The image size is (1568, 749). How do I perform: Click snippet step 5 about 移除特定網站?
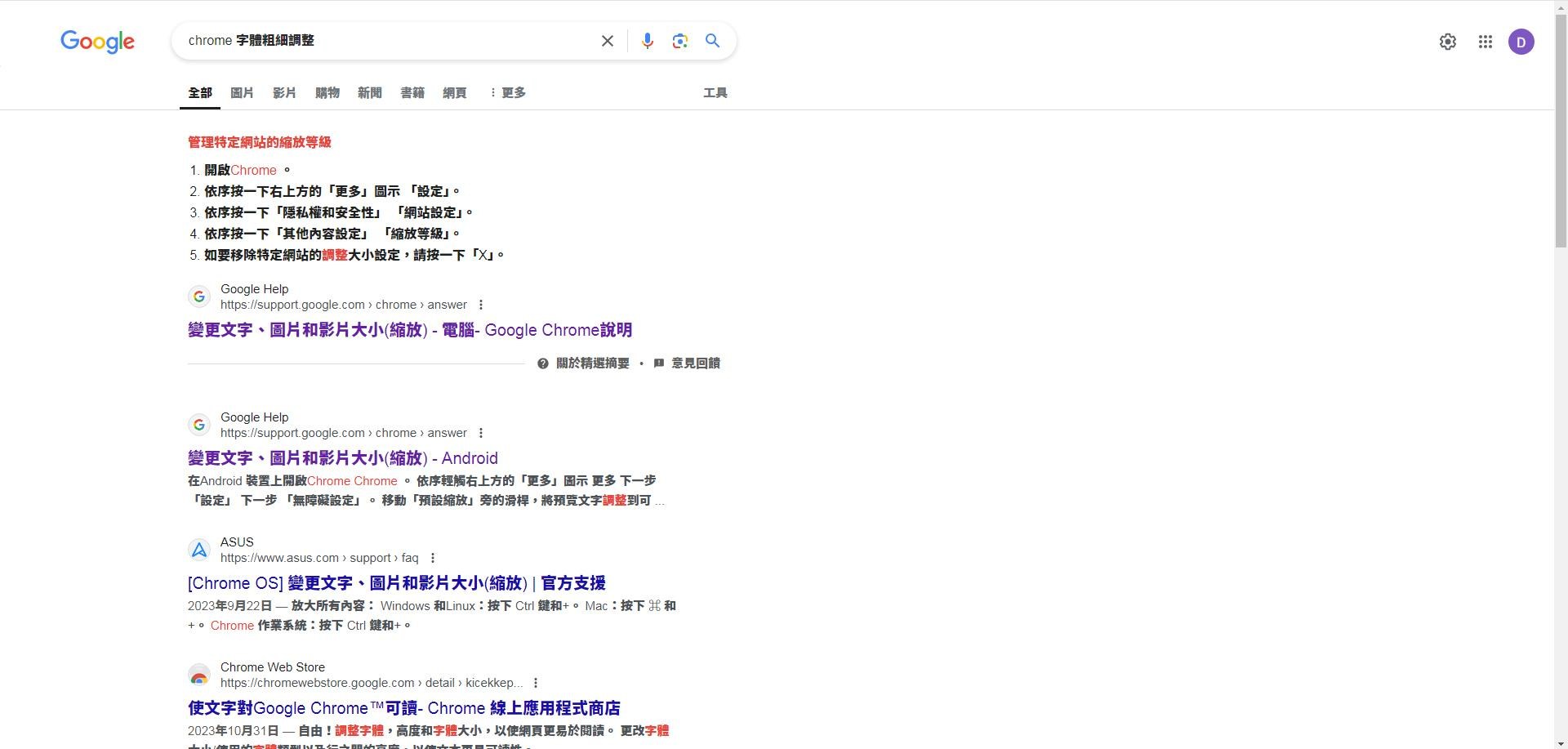click(354, 255)
